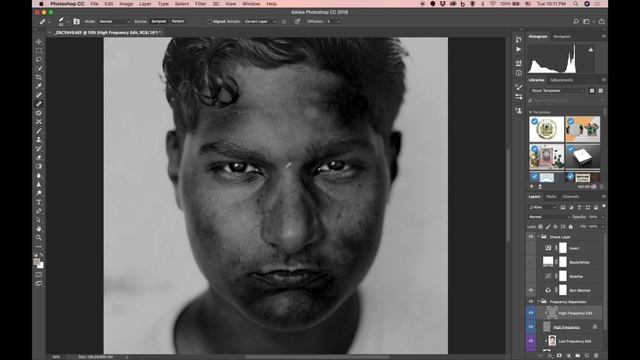Viewport: 640px width, 360px height.
Task: Switch to the Adjustments tab
Action: tap(561, 80)
